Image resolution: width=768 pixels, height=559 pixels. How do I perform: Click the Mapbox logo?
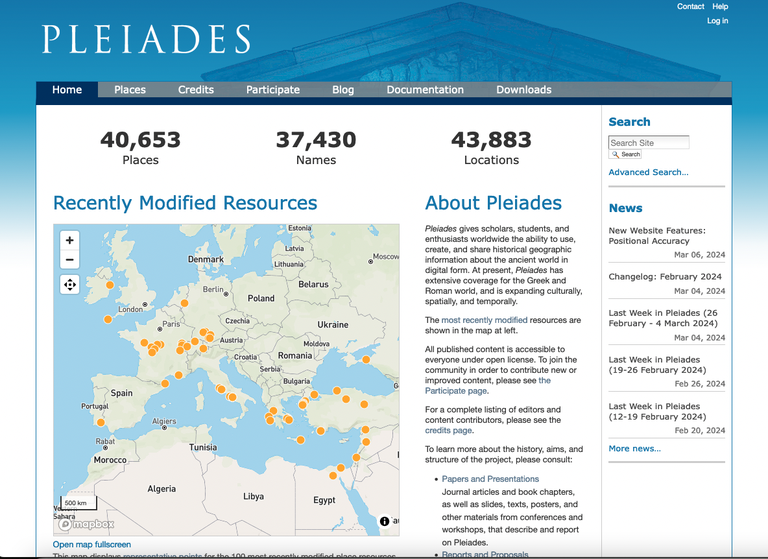tap(86, 523)
